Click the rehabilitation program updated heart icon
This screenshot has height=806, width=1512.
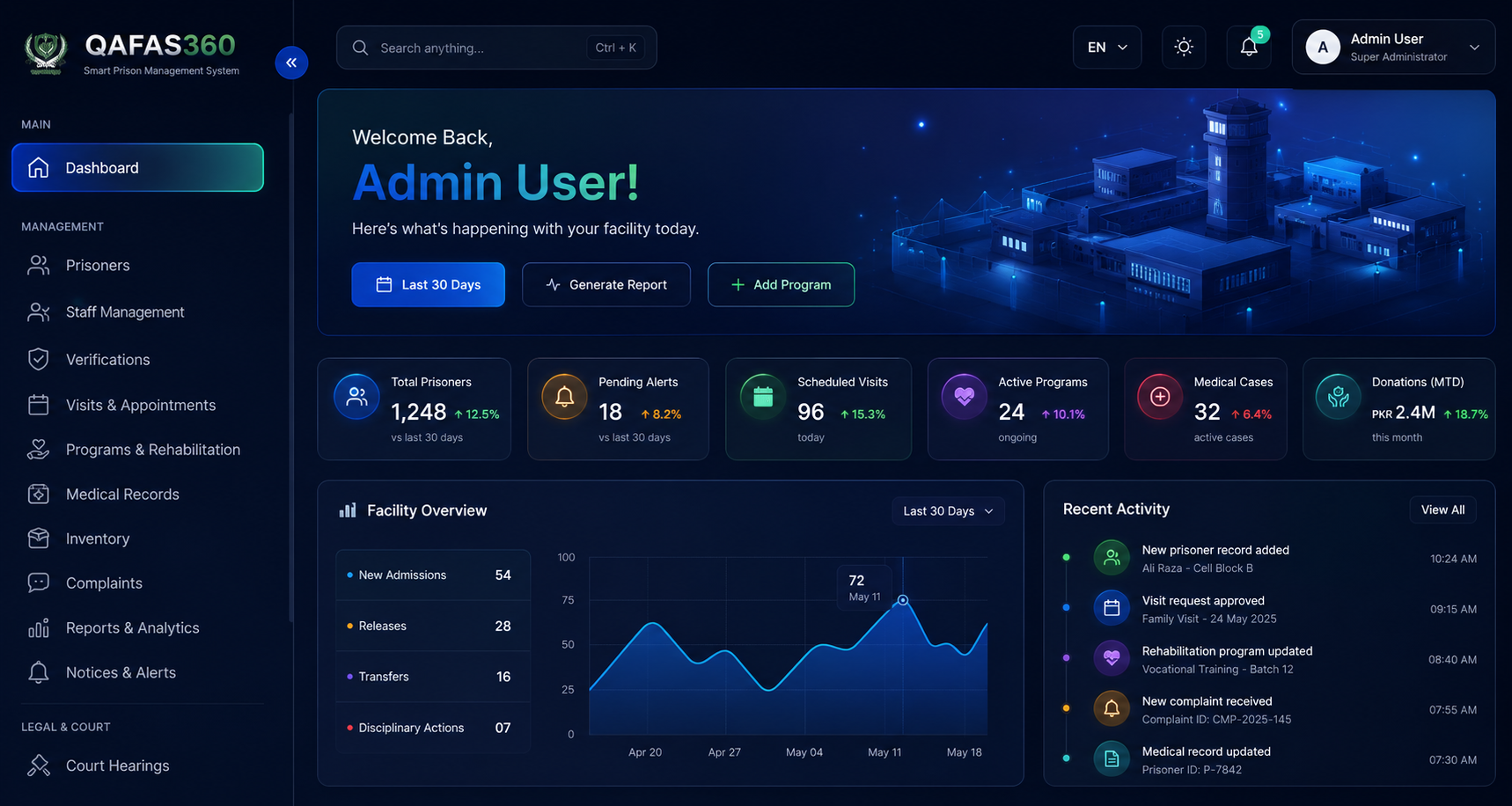[x=1112, y=658]
